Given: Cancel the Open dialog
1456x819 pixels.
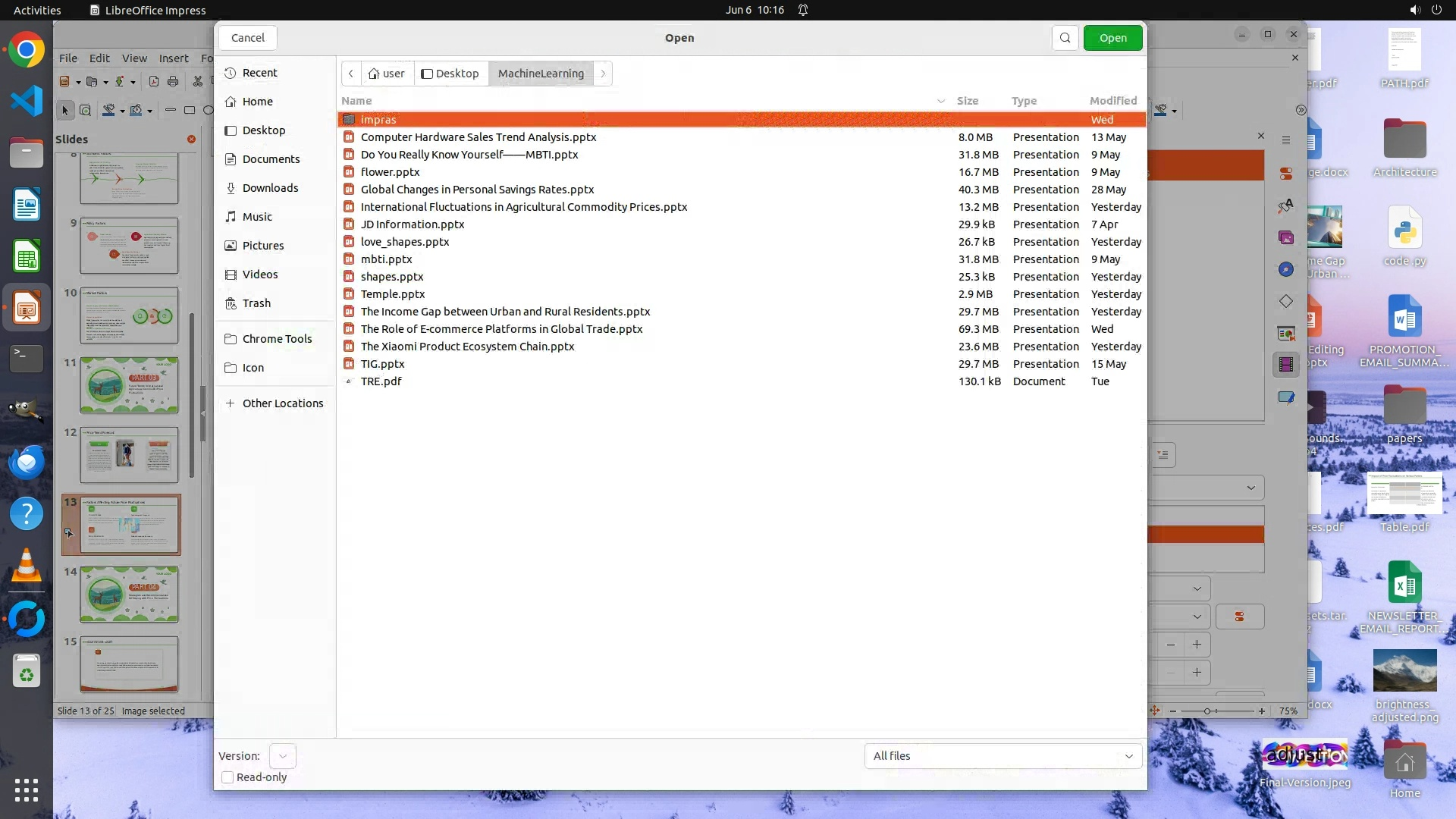Looking at the screenshot, I should [x=248, y=38].
